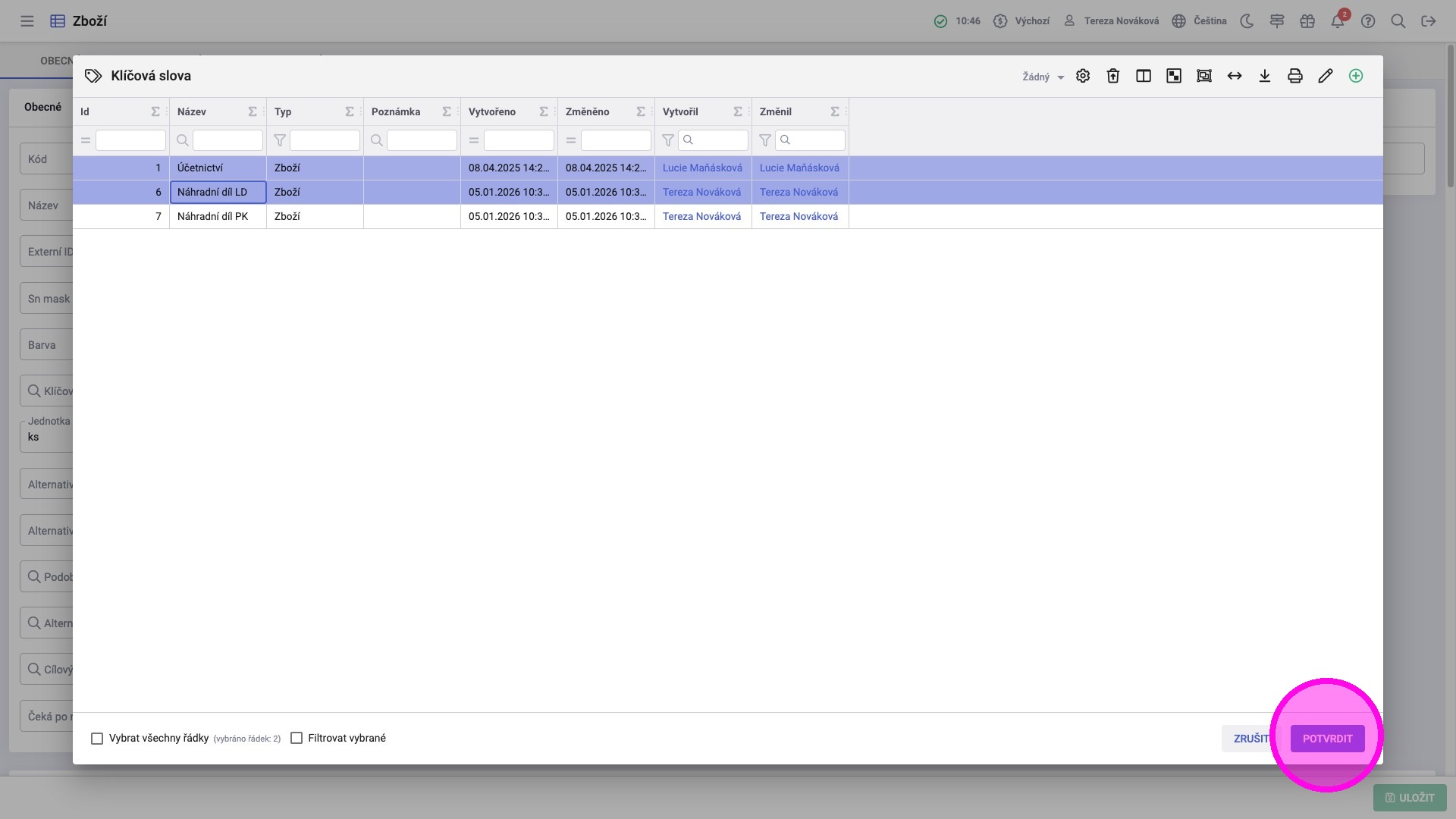This screenshot has width=1456, height=819.
Task: Click the Název column header
Action: (x=192, y=111)
